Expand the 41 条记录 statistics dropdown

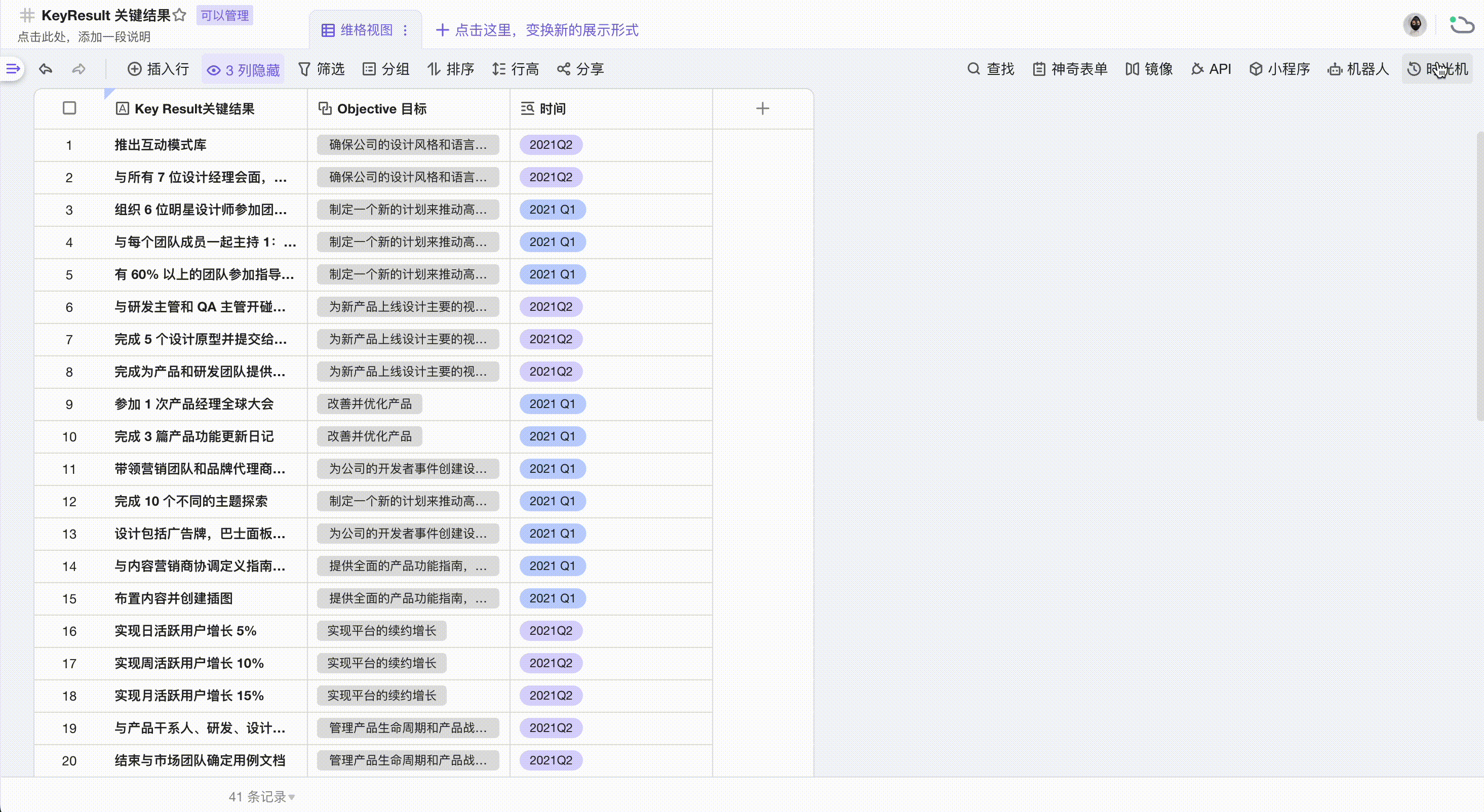[262, 796]
